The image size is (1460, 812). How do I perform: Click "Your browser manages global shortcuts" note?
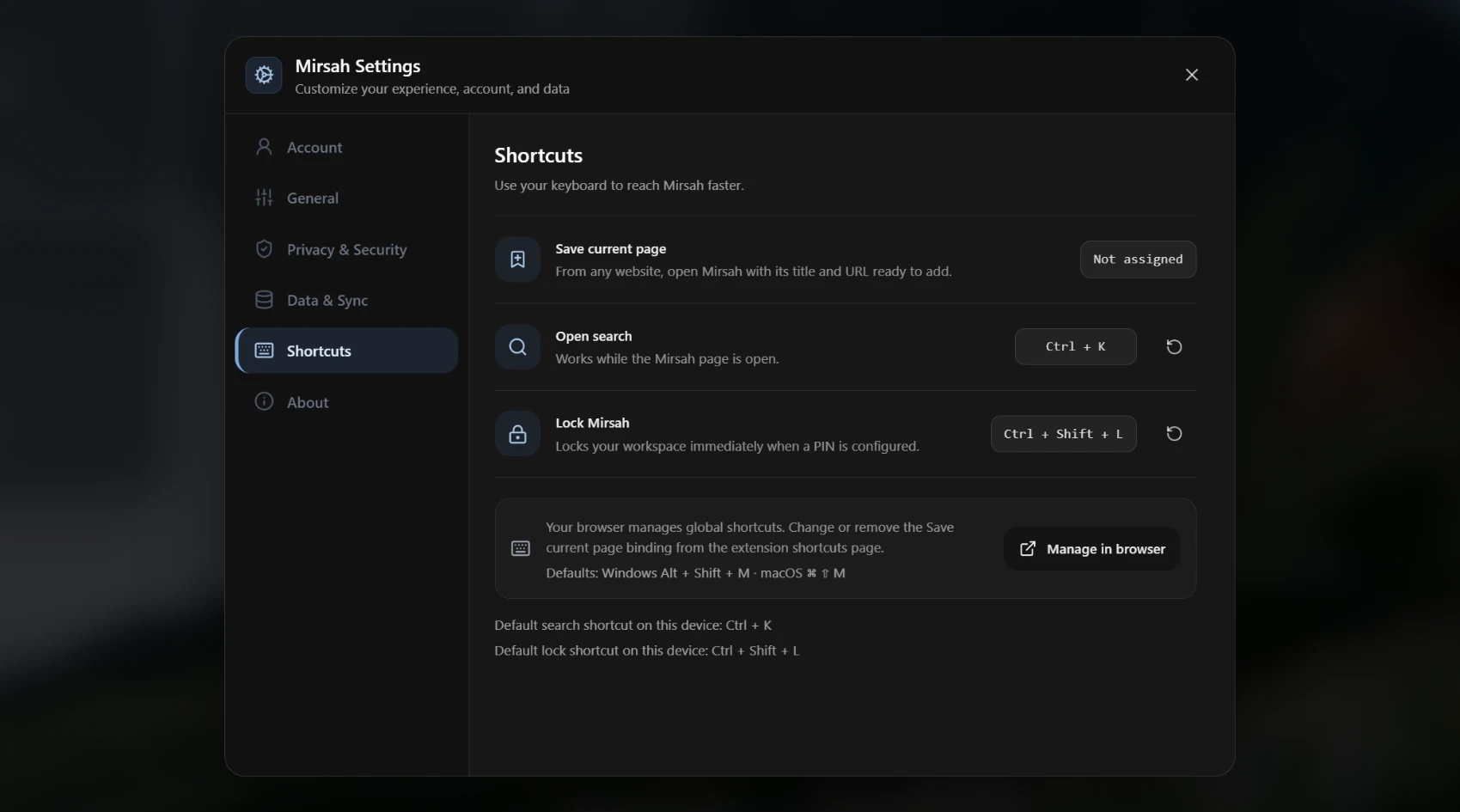coord(749,537)
